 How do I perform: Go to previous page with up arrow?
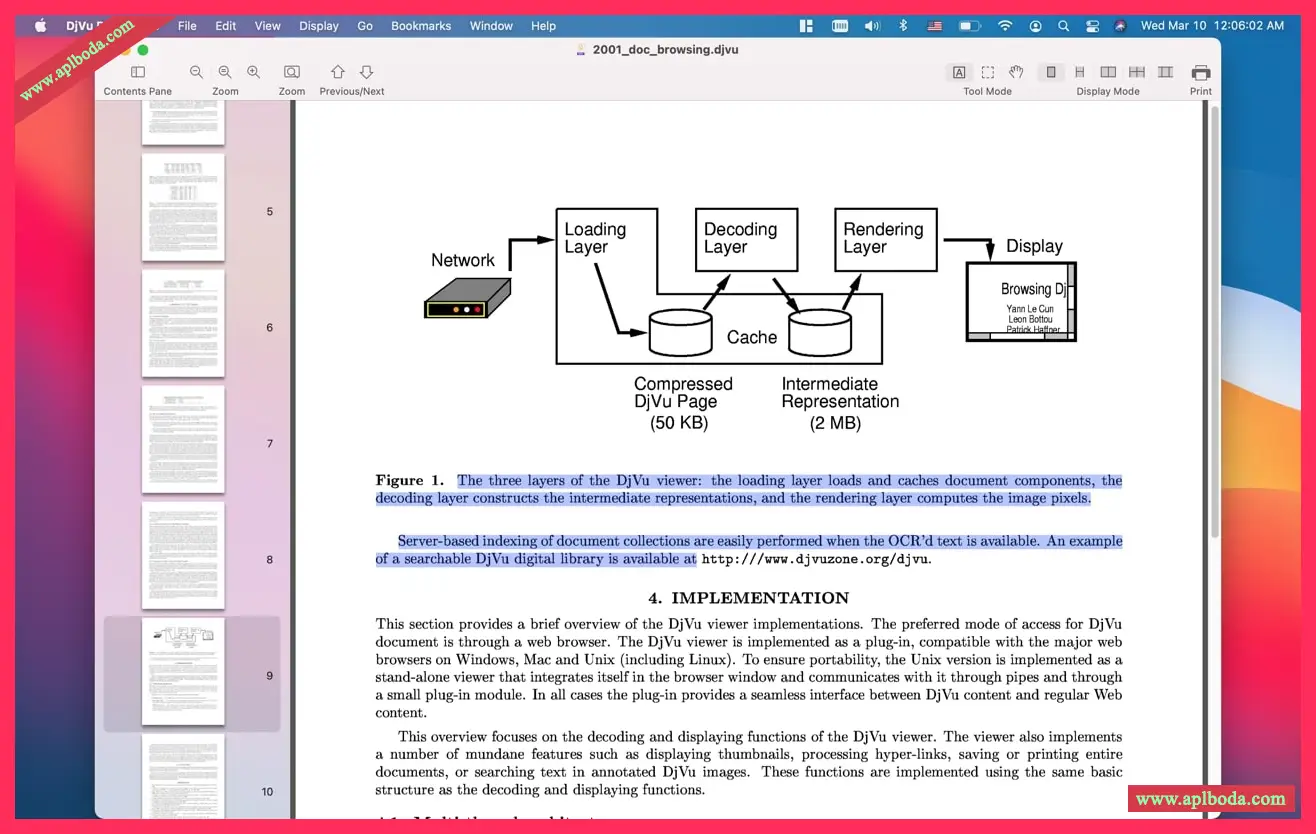pyautogui.click(x=338, y=72)
